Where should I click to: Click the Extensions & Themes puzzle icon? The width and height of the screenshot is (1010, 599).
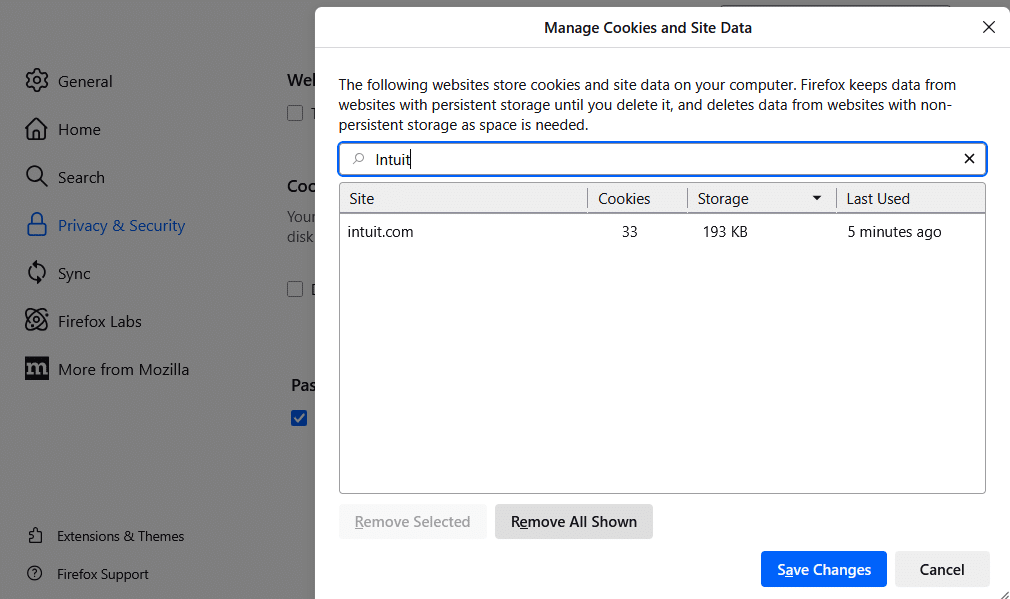coord(36,536)
